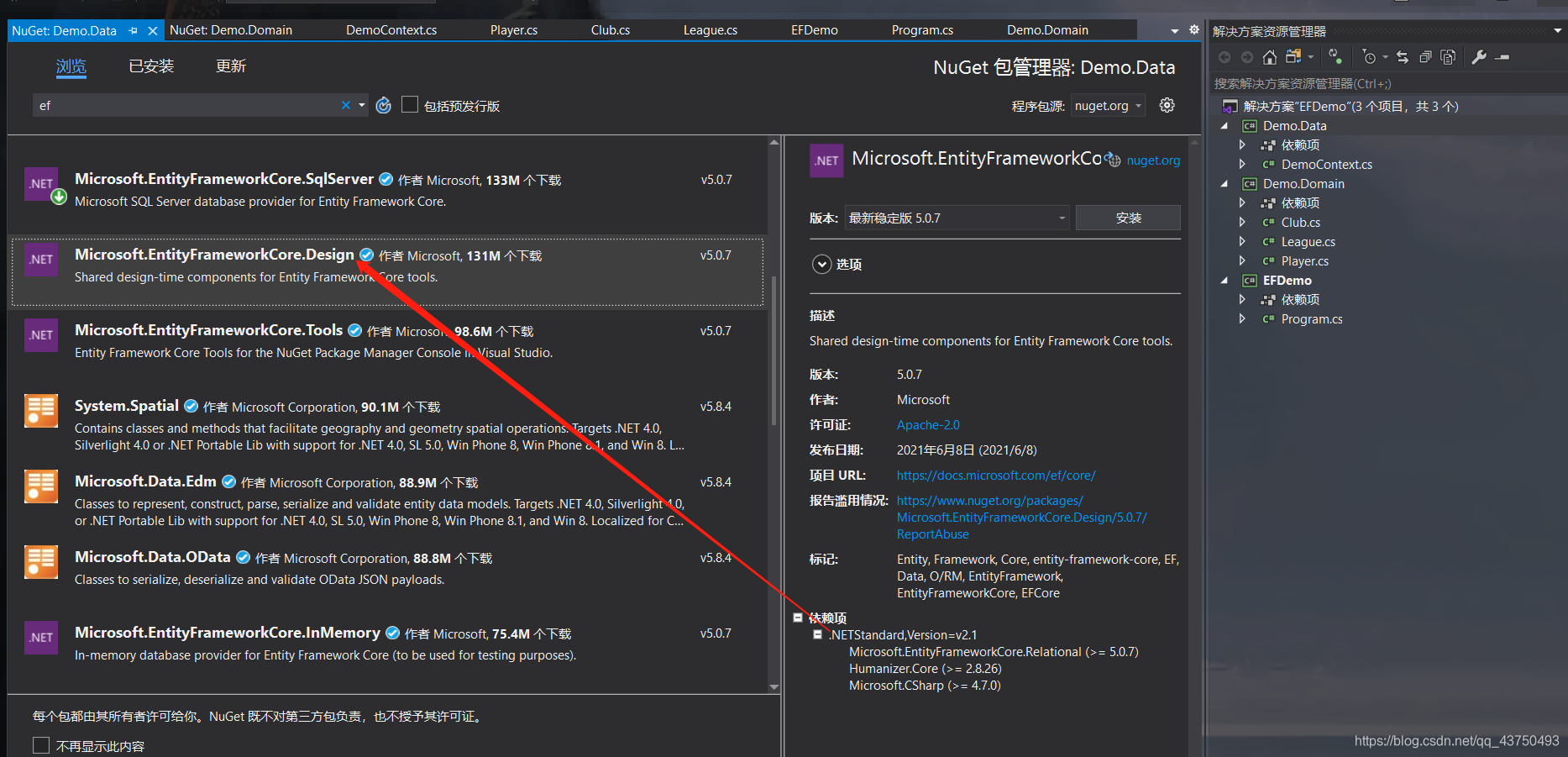Screen dimensions: 1568x757
Task: Click the InMemory package .NET icon
Action: pos(41,638)
